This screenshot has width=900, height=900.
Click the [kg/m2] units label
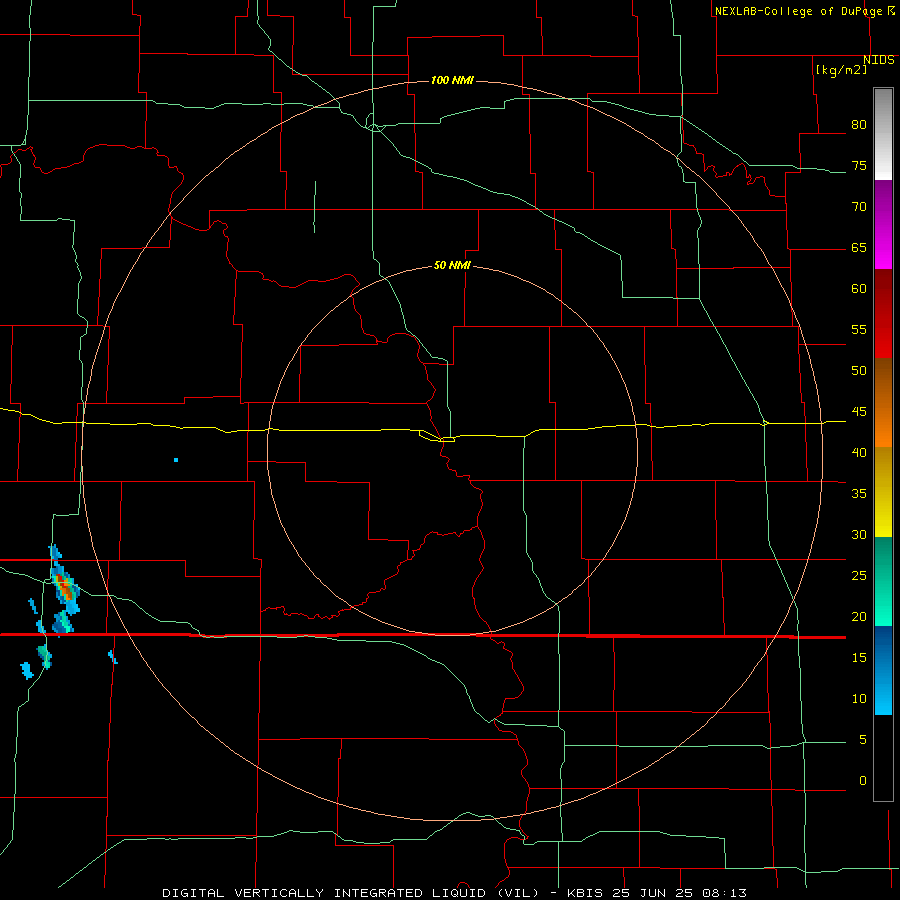point(841,70)
